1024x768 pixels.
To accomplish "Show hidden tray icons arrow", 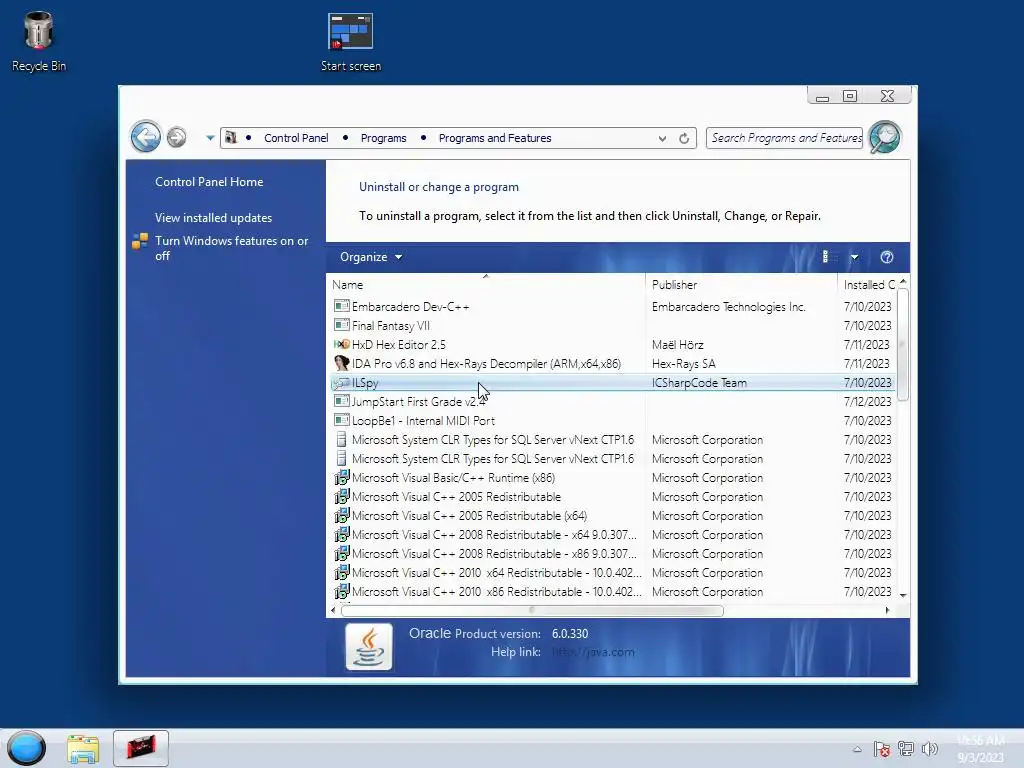I will (x=857, y=749).
